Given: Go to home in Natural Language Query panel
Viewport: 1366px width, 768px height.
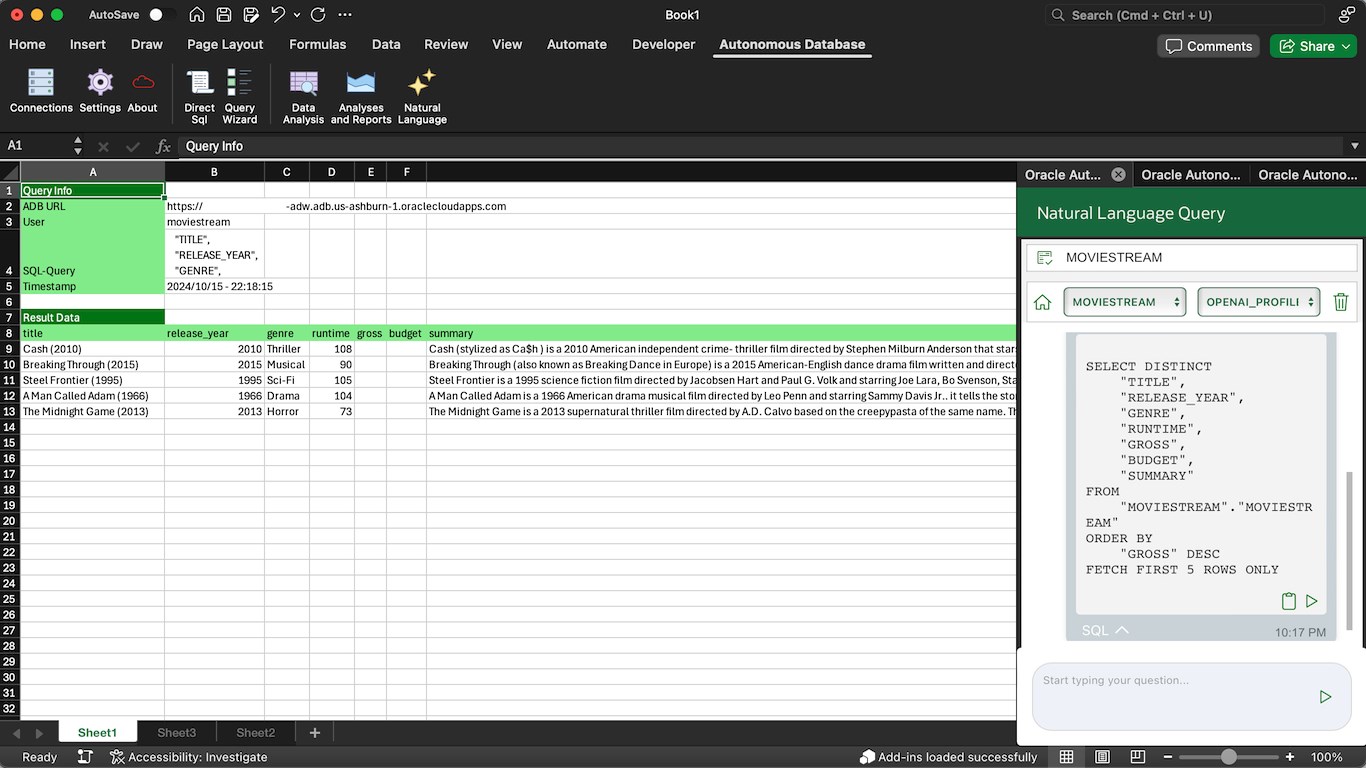Looking at the screenshot, I should [1042, 302].
